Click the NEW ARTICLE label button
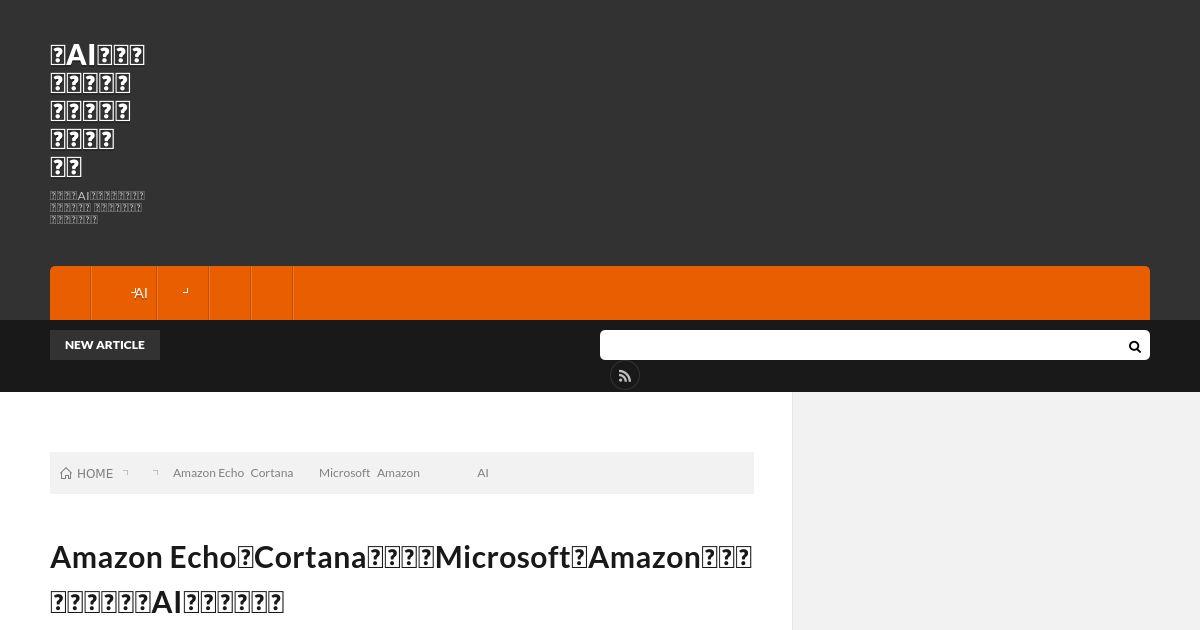The width and height of the screenshot is (1200, 630). (x=105, y=345)
